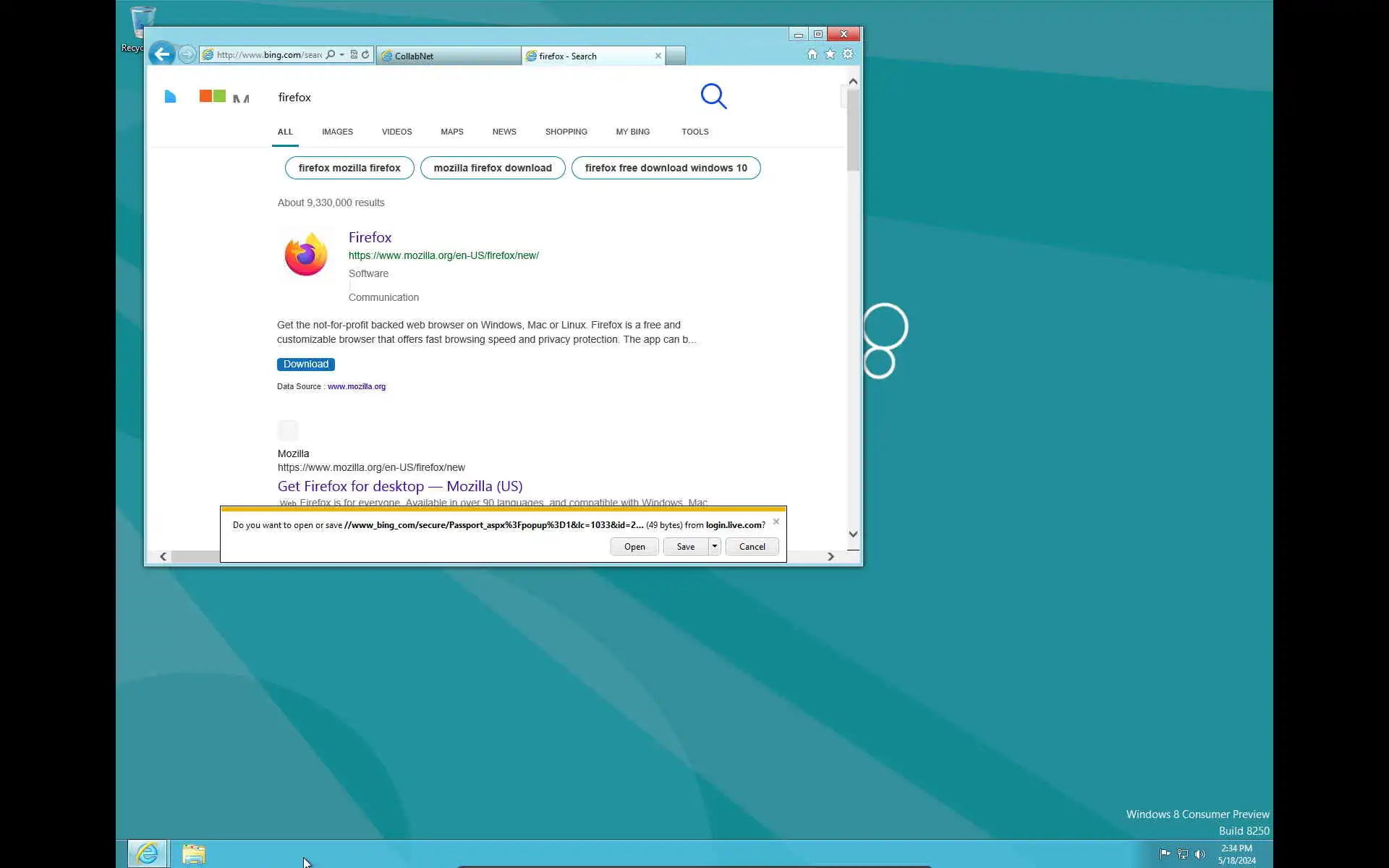Select the IMAGES search tab
The height and width of the screenshot is (868, 1389).
click(x=337, y=132)
